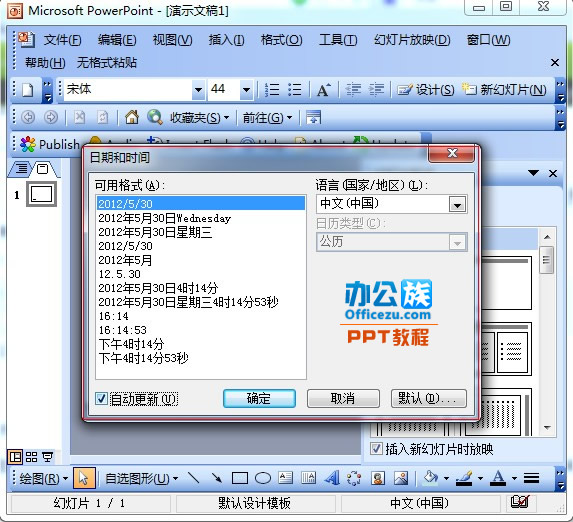Screen dimensions: 573x522
Task: Open the 格式(O) menu
Action: tap(281, 40)
